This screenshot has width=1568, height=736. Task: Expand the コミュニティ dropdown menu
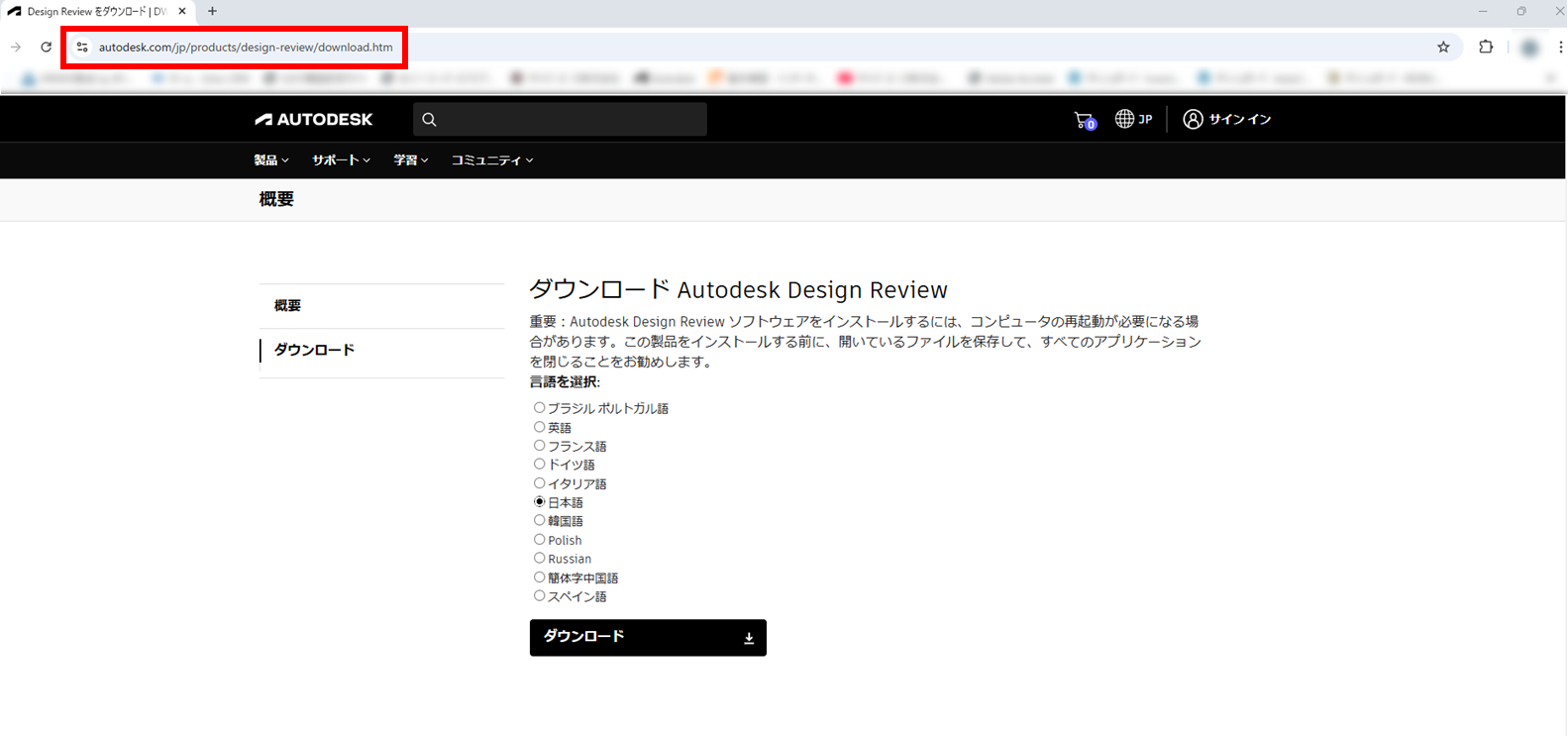[492, 160]
